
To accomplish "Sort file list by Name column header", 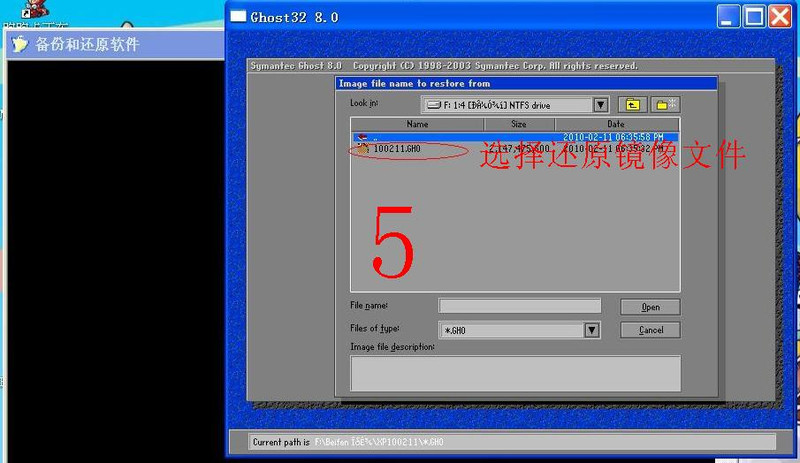I will click(x=417, y=124).
